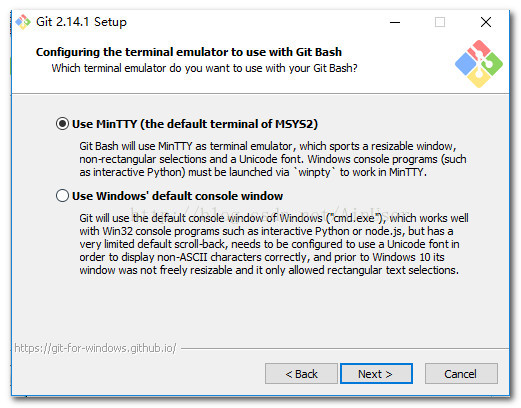Click the greyed-out maximize button

pos(440,22)
